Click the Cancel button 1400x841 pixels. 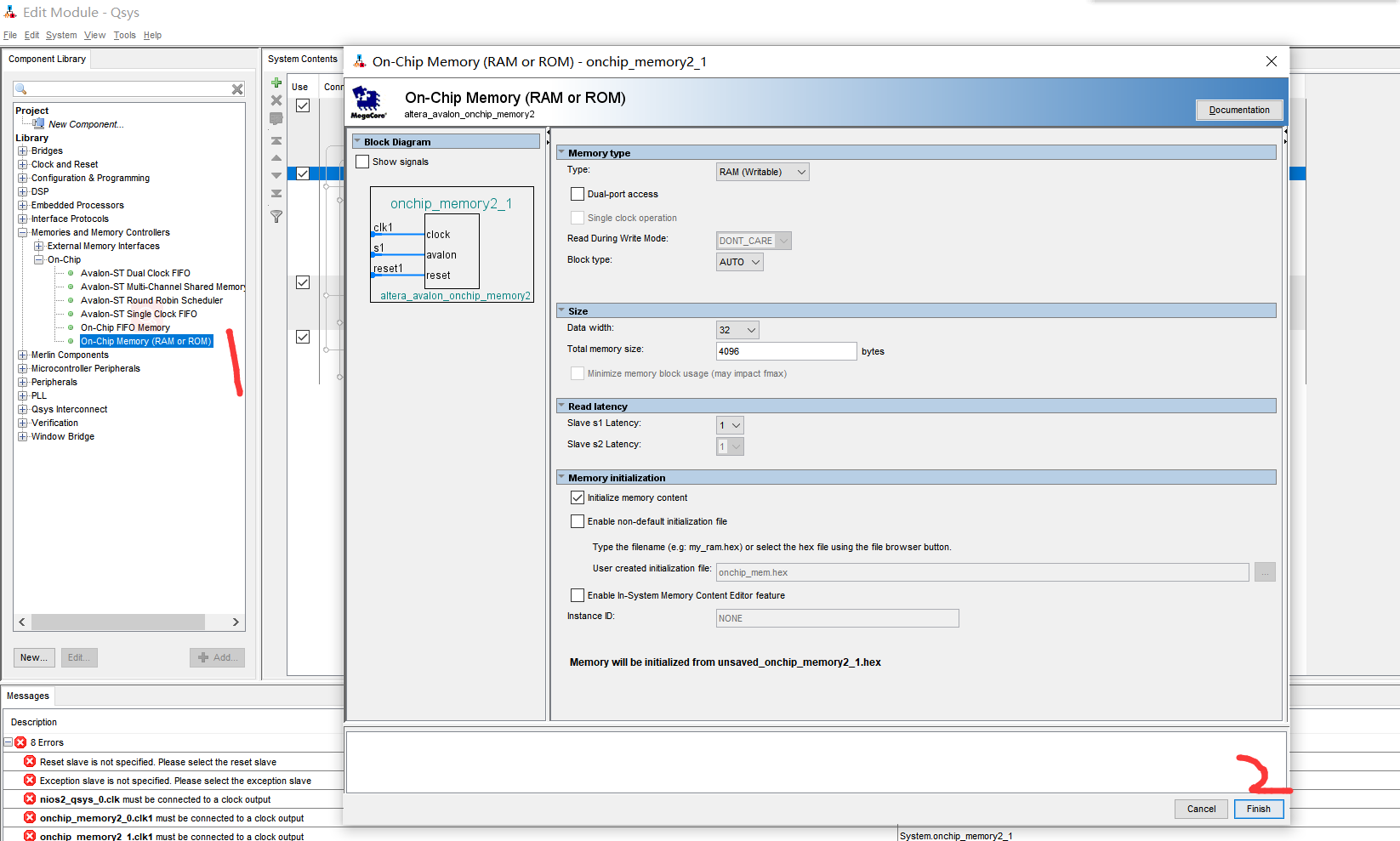[x=1201, y=809]
